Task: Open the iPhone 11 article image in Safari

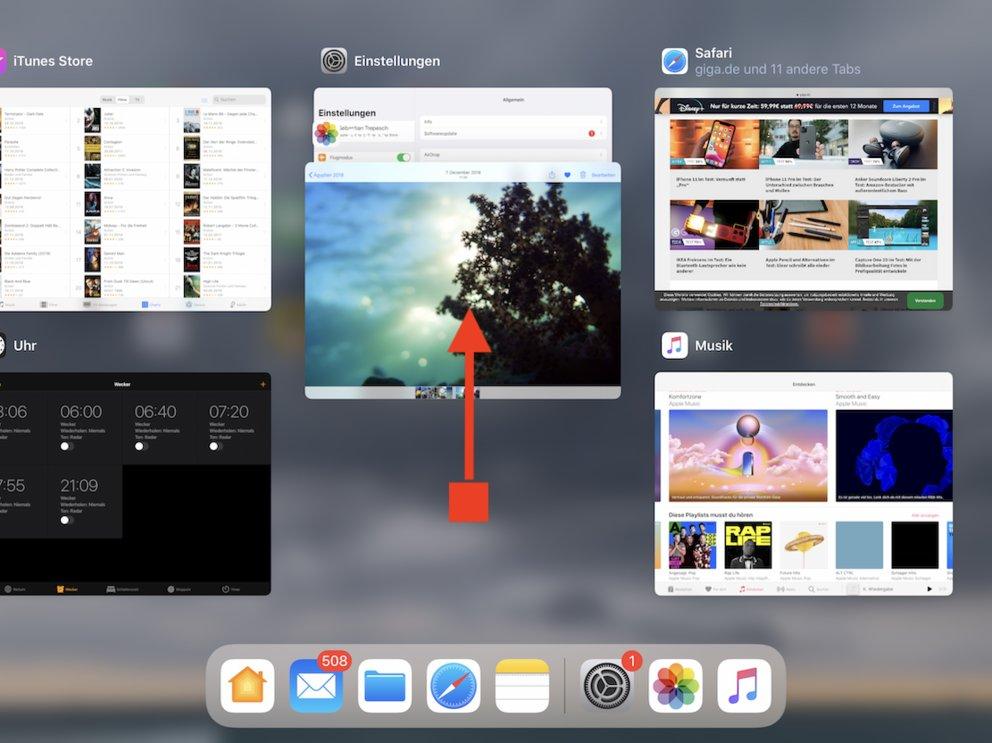Action: (714, 144)
